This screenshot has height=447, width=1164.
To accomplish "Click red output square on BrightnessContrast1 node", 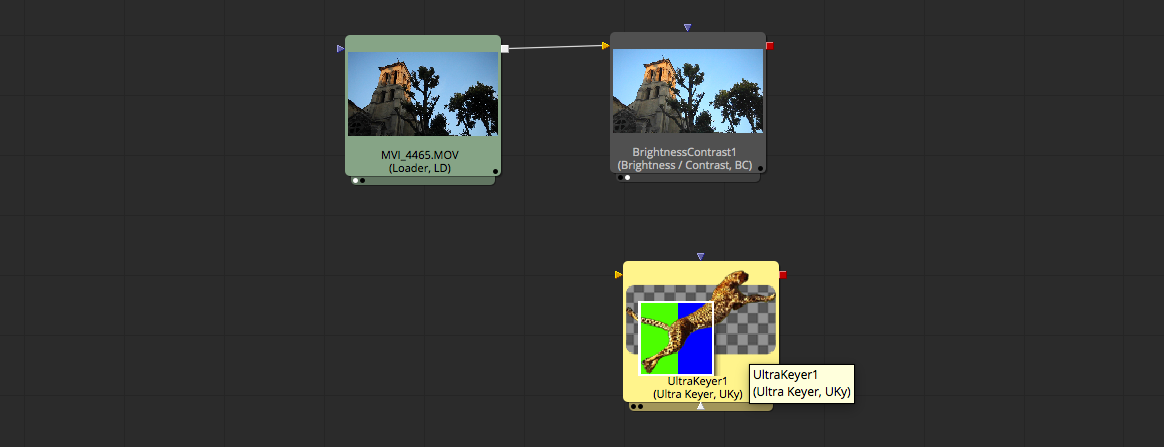I will pos(769,45).
